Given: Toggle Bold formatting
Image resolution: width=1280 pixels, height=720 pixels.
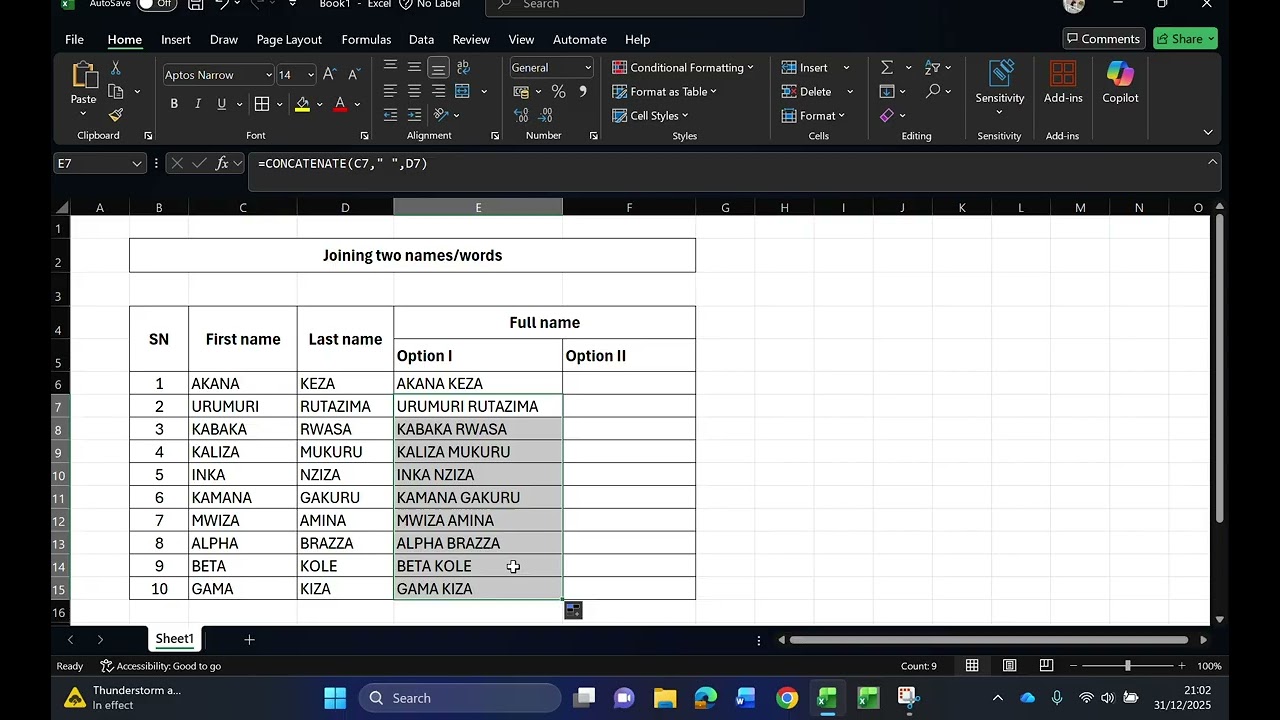Looking at the screenshot, I should pyautogui.click(x=174, y=104).
